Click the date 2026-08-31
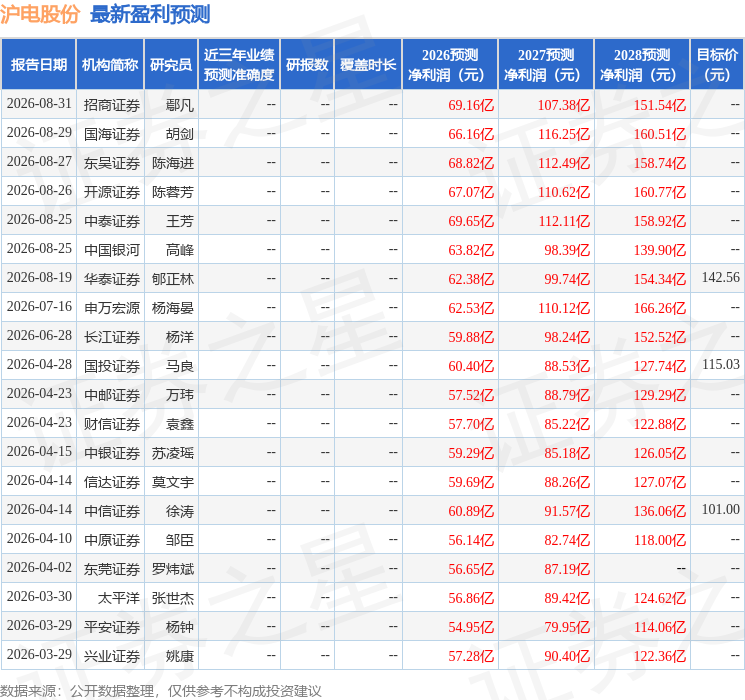This screenshot has width=745, height=700. (x=39, y=104)
